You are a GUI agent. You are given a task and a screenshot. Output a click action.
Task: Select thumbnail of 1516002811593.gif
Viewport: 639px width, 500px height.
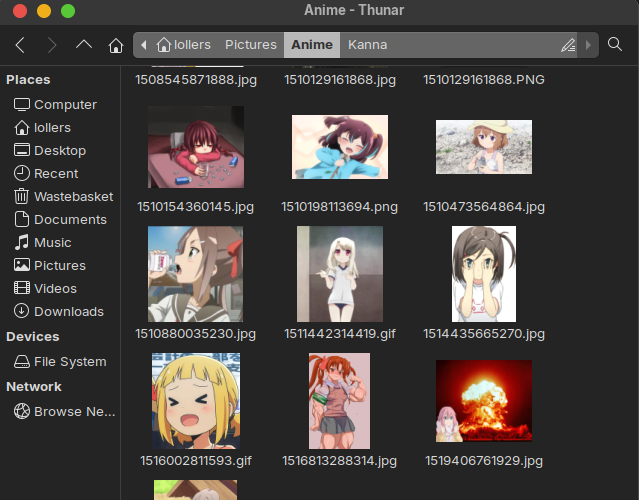pos(196,401)
